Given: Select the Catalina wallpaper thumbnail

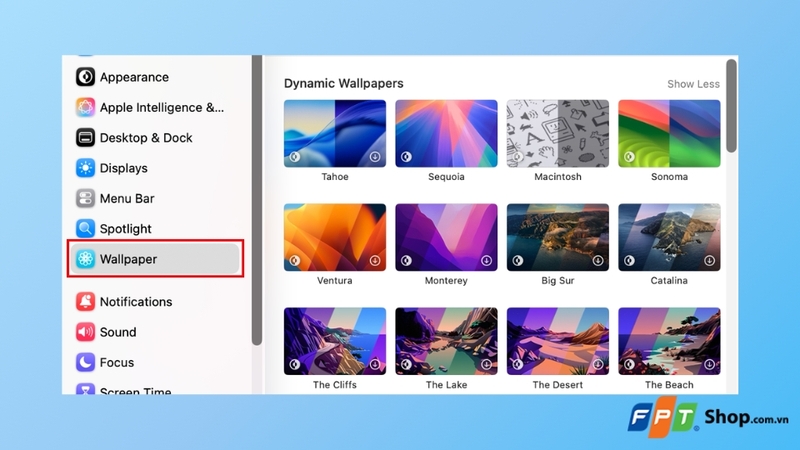Looking at the screenshot, I should 669,237.
